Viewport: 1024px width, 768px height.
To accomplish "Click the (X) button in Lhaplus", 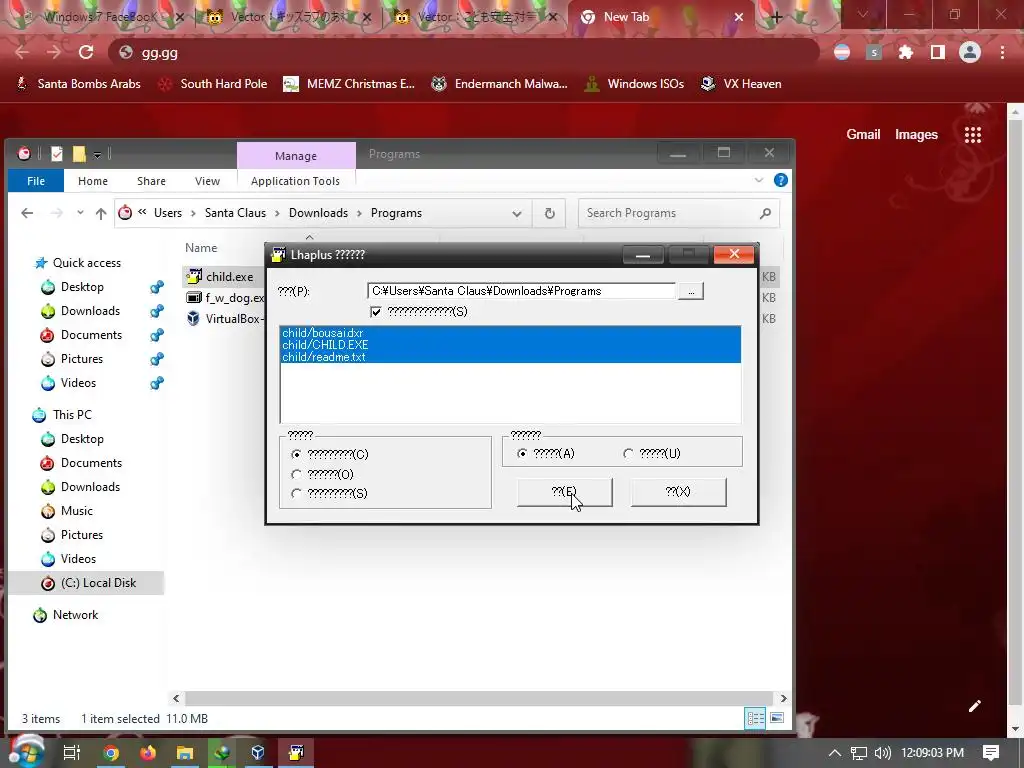I will point(679,492).
